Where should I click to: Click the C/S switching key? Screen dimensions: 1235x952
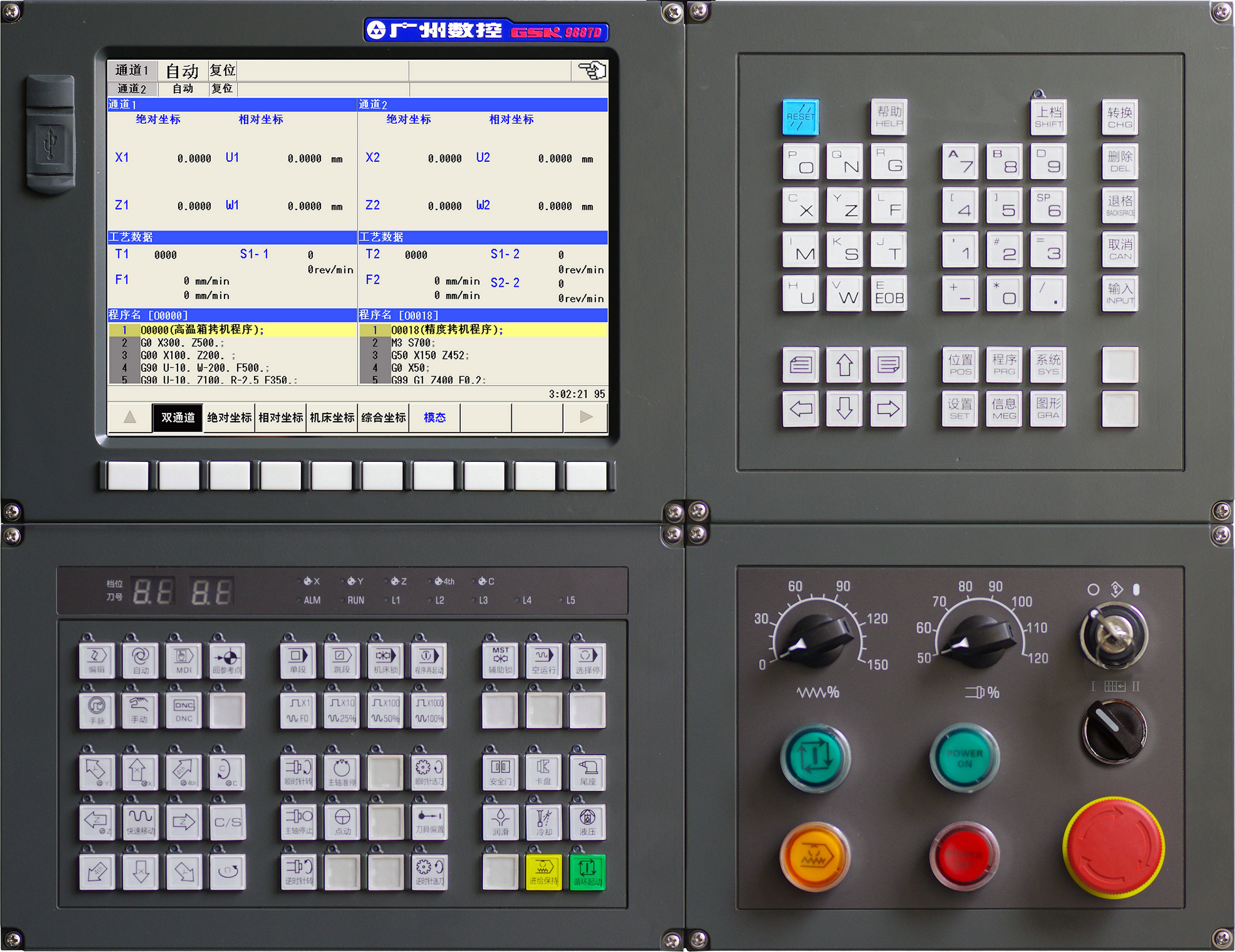(x=227, y=822)
